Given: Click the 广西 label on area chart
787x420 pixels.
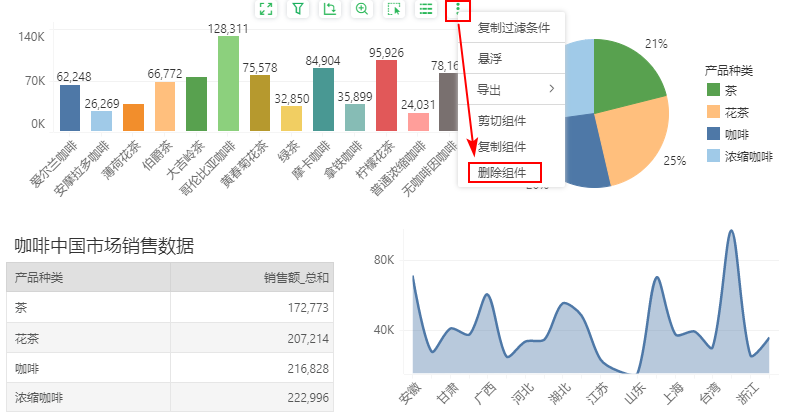Looking at the screenshot, I should tap(485, 393).
